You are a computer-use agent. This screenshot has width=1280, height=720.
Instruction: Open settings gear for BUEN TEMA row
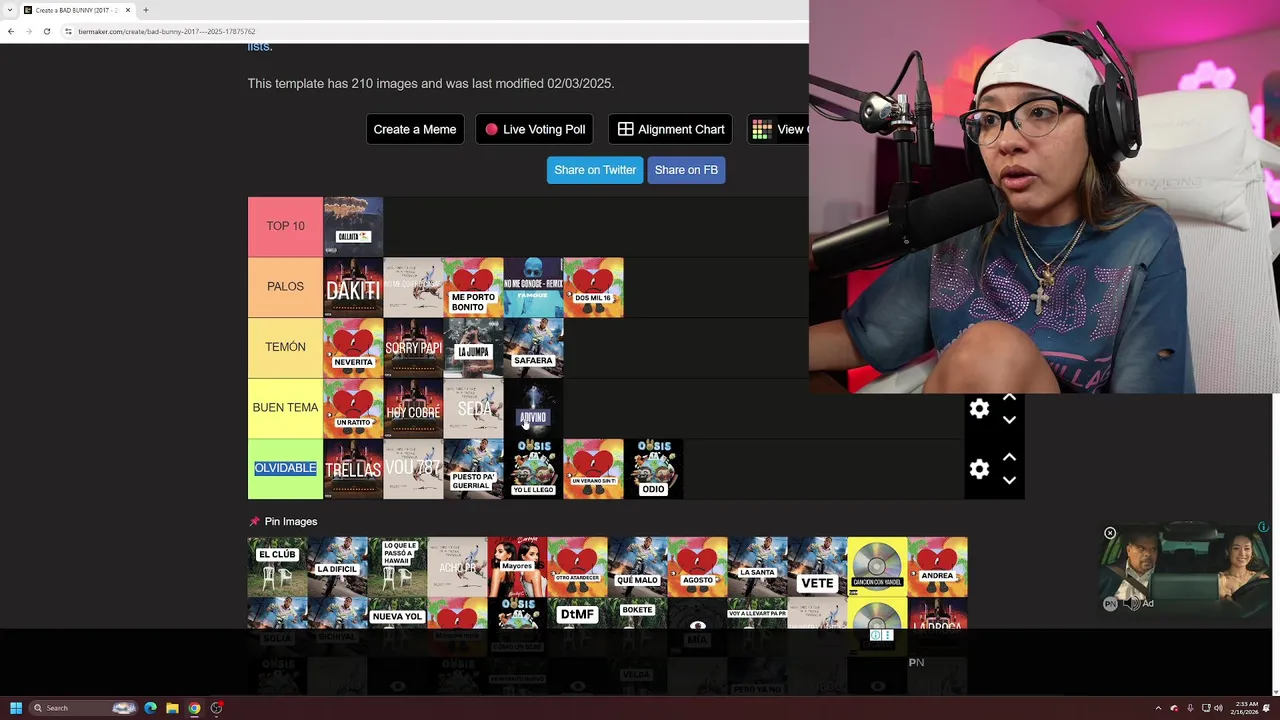tap(979, 409)
